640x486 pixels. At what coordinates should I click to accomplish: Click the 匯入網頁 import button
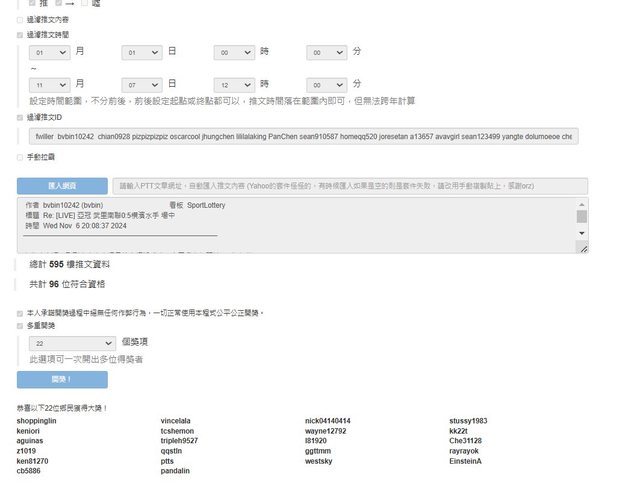(x=62, y=186)
